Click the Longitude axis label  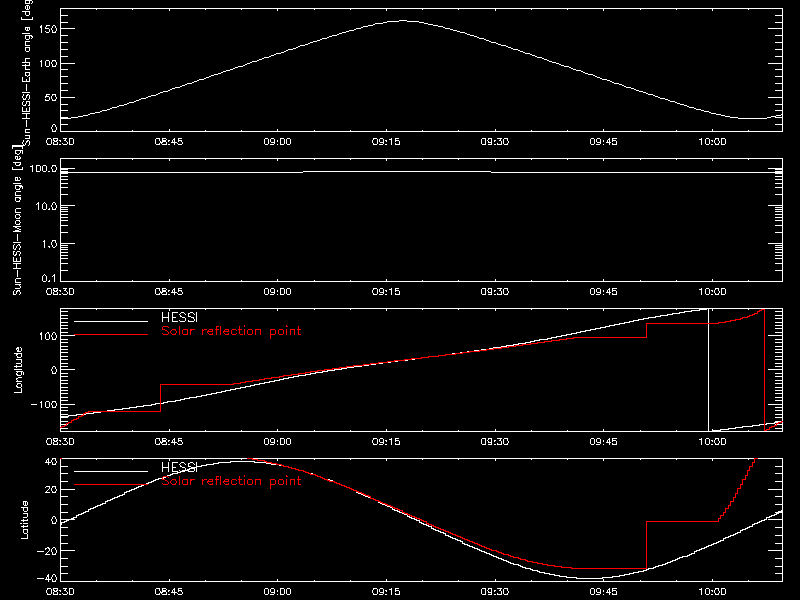pos(18,370)
